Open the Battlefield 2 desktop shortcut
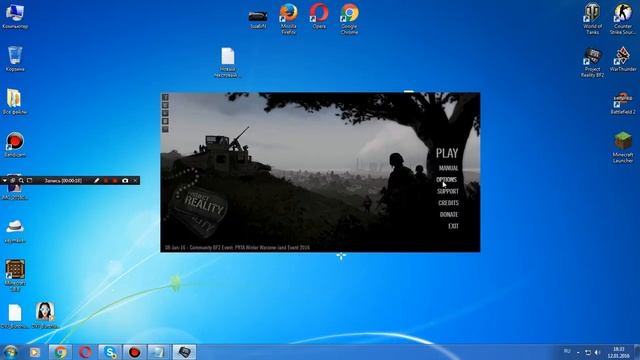Screen dimensions: 640x360 [623, 103]
